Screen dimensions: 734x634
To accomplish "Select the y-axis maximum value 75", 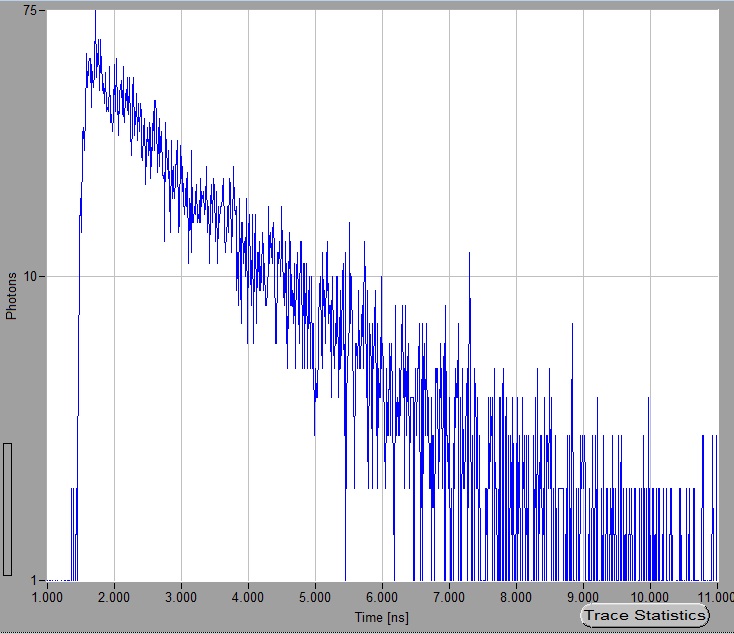I will click(x=30, y=11).
